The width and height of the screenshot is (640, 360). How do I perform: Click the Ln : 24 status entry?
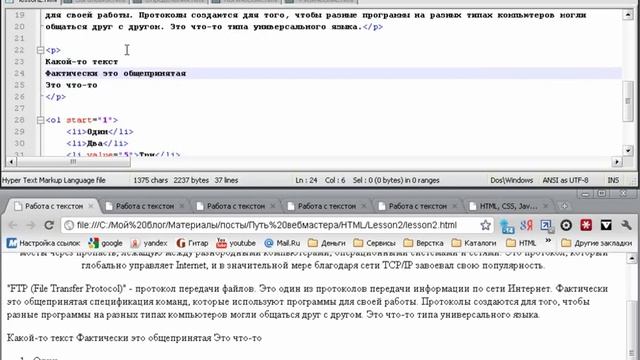pyautogui.click(x=306, y=180)
